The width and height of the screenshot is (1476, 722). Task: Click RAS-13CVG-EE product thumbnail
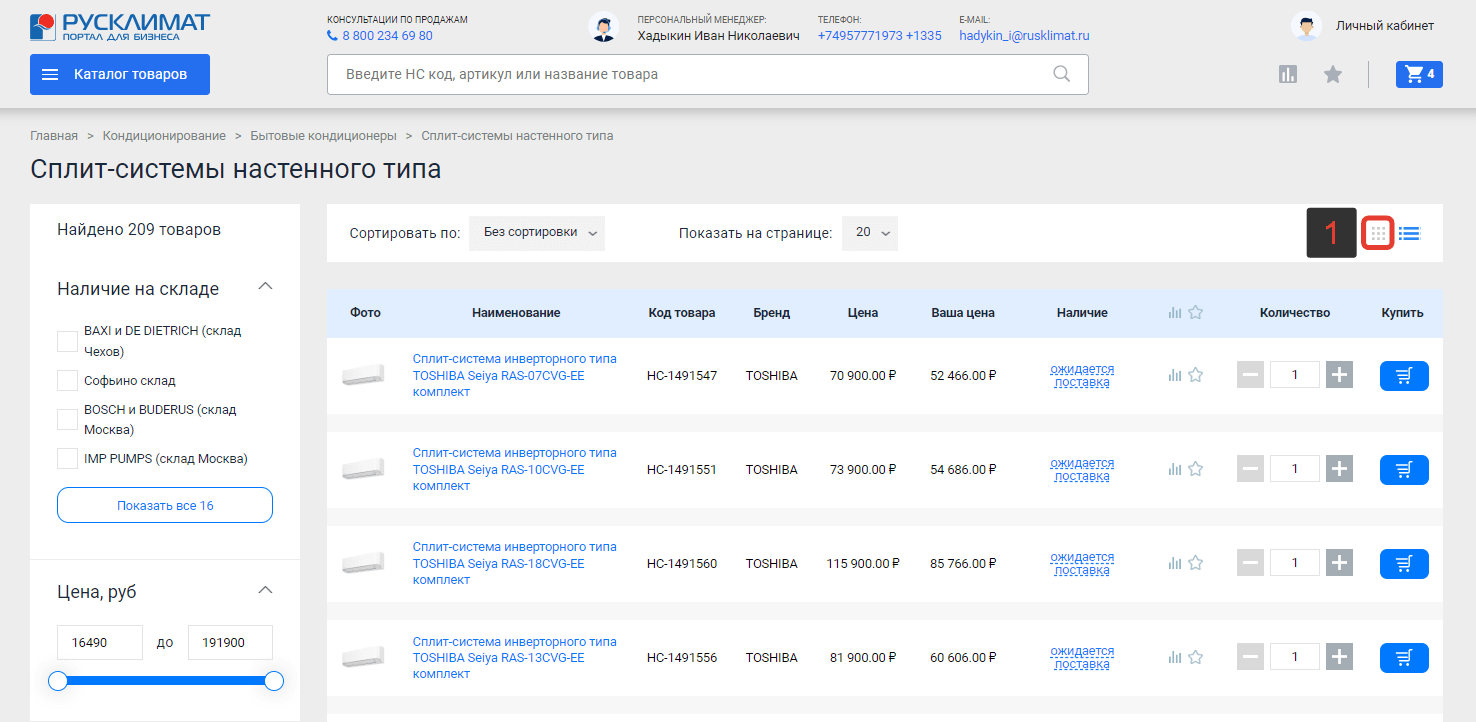coord(362,657)
